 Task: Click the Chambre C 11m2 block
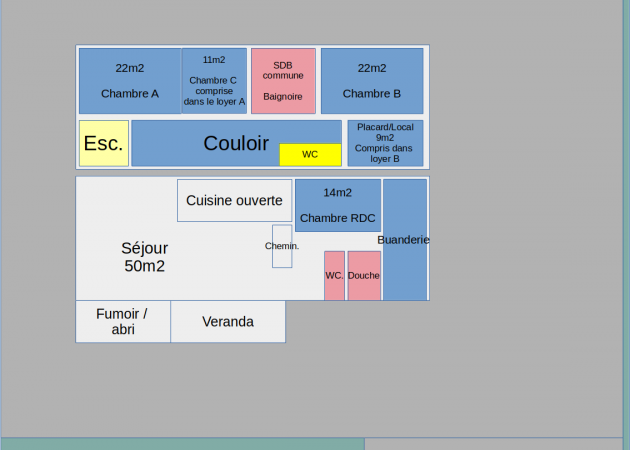click(x=214, y=81)
